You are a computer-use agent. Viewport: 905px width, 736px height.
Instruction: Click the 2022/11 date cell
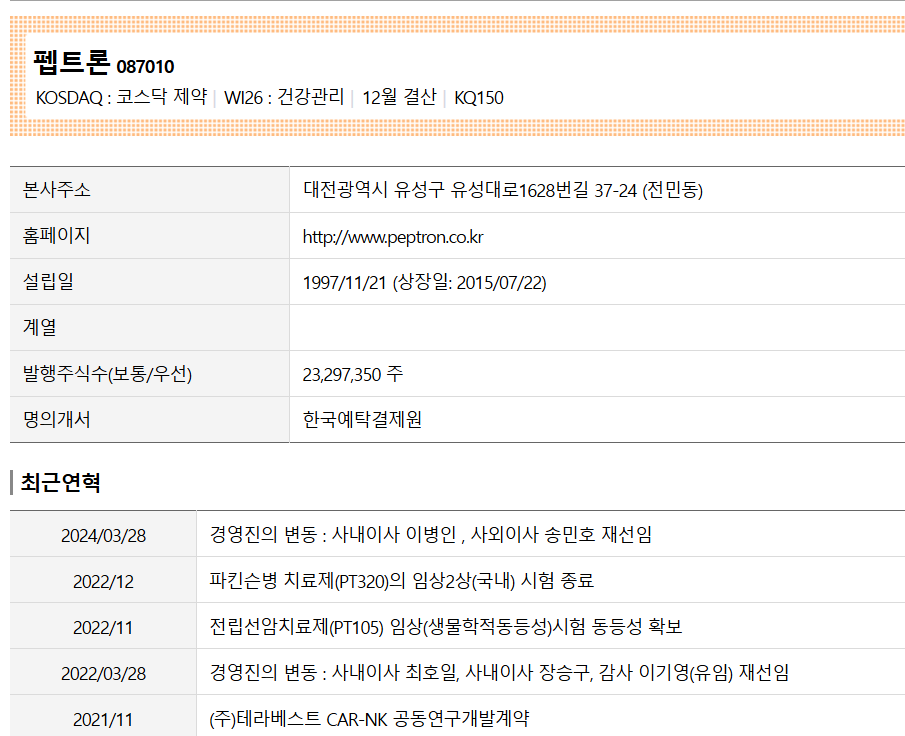103,627
